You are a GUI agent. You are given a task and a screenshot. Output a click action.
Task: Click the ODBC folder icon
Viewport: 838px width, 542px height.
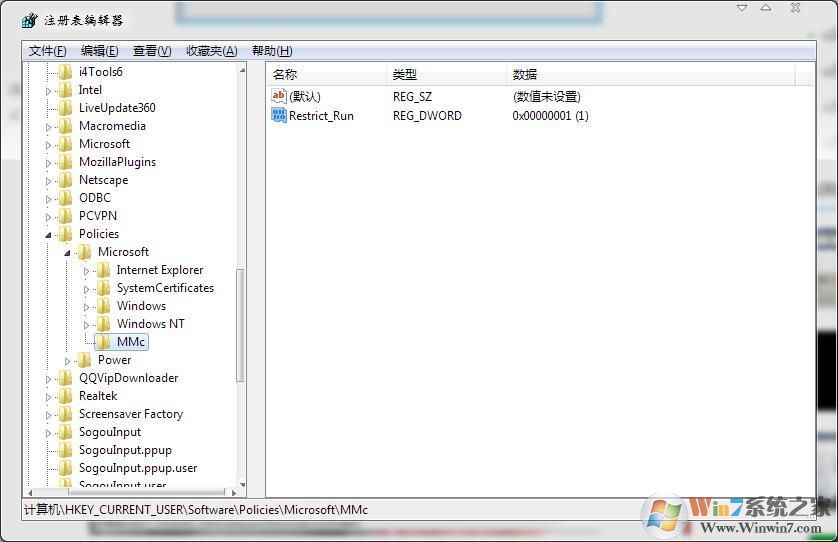coord(66,198)
